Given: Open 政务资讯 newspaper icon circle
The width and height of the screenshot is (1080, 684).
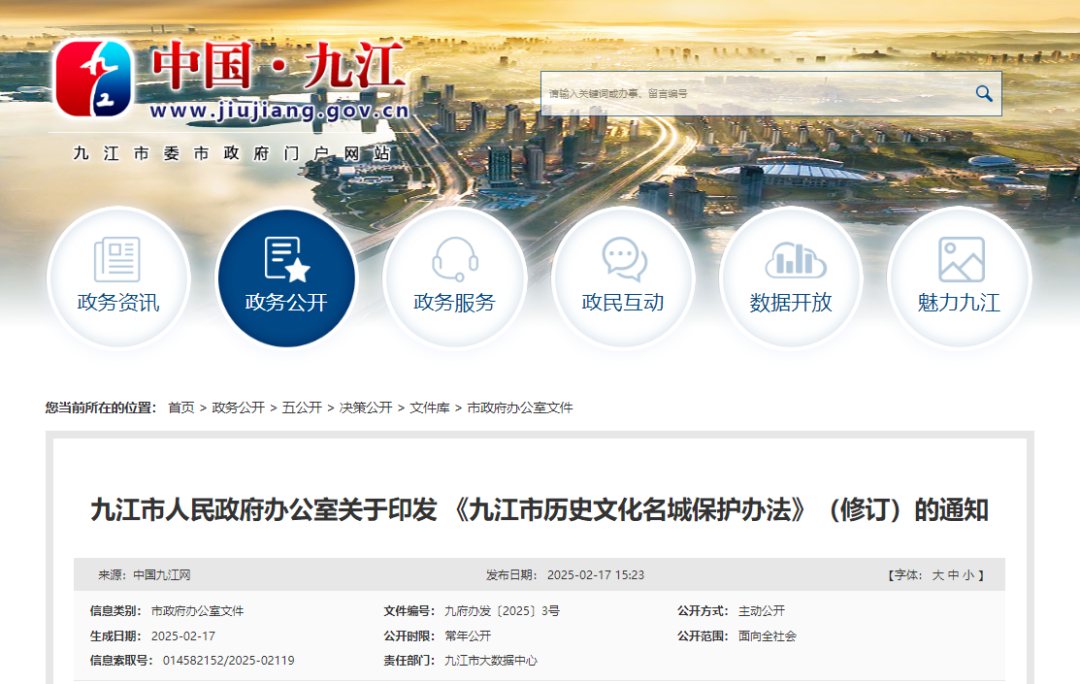Looking at the screenshot, I should point(118,278).
